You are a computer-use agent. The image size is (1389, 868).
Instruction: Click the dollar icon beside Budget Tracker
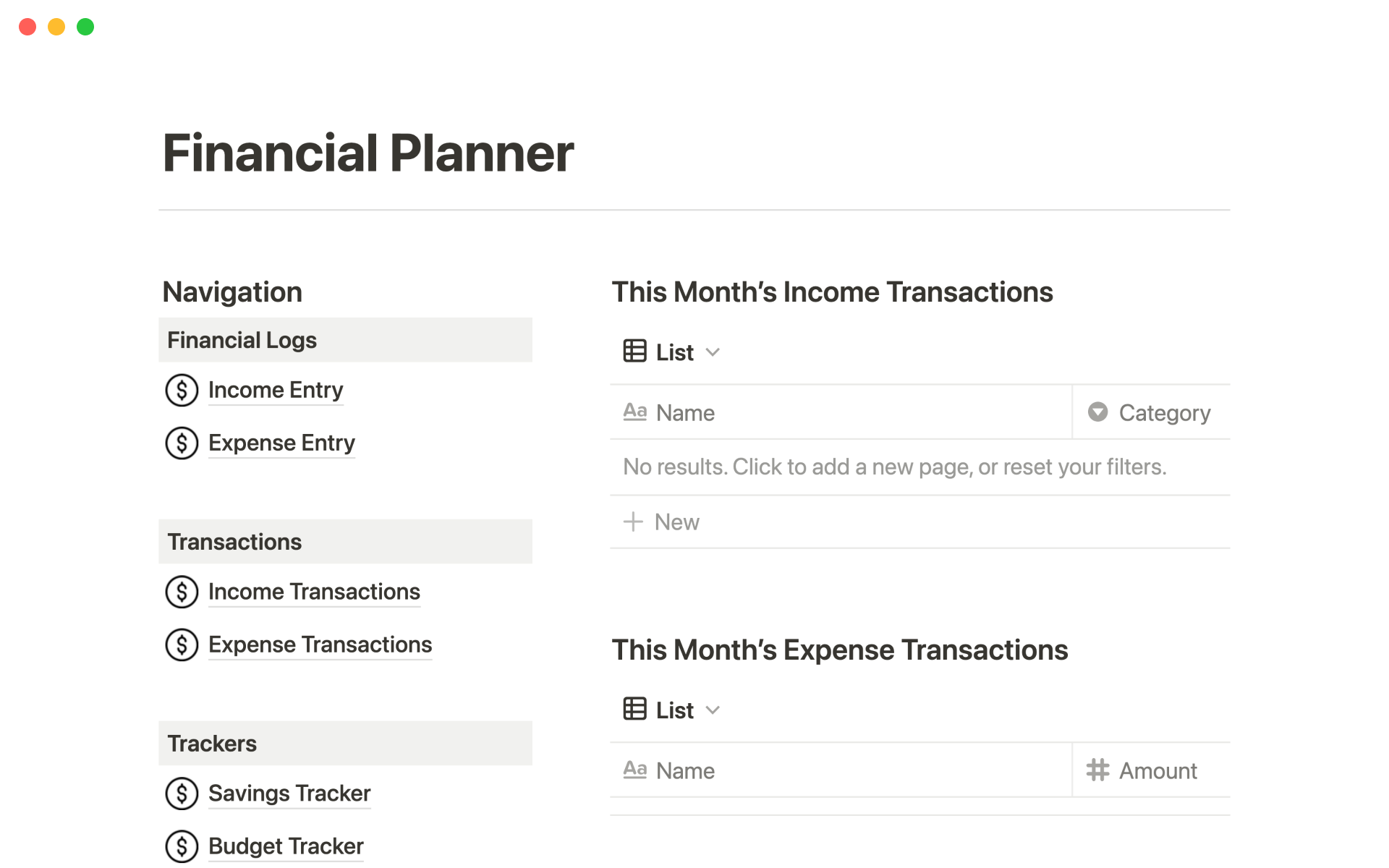coord(182,846)
